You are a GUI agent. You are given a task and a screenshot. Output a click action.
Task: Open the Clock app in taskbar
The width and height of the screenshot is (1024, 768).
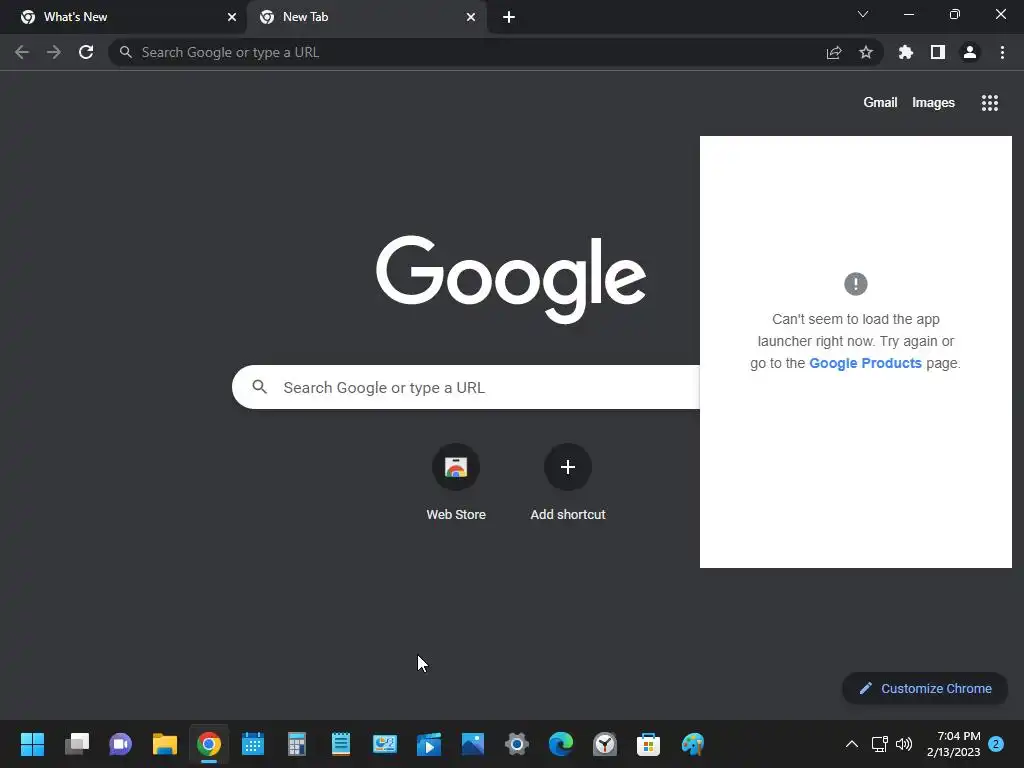605,744
